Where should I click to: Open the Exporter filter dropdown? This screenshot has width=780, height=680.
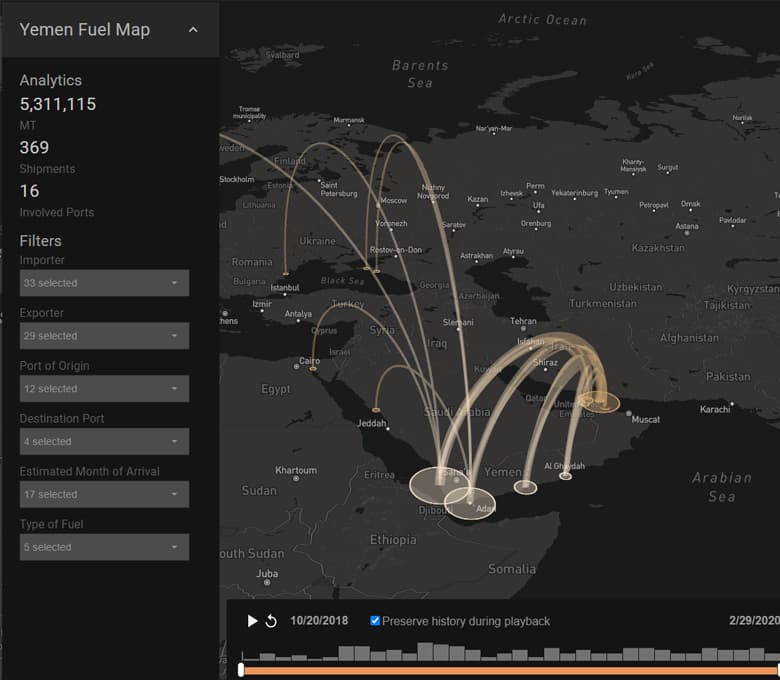pos(104,336)
